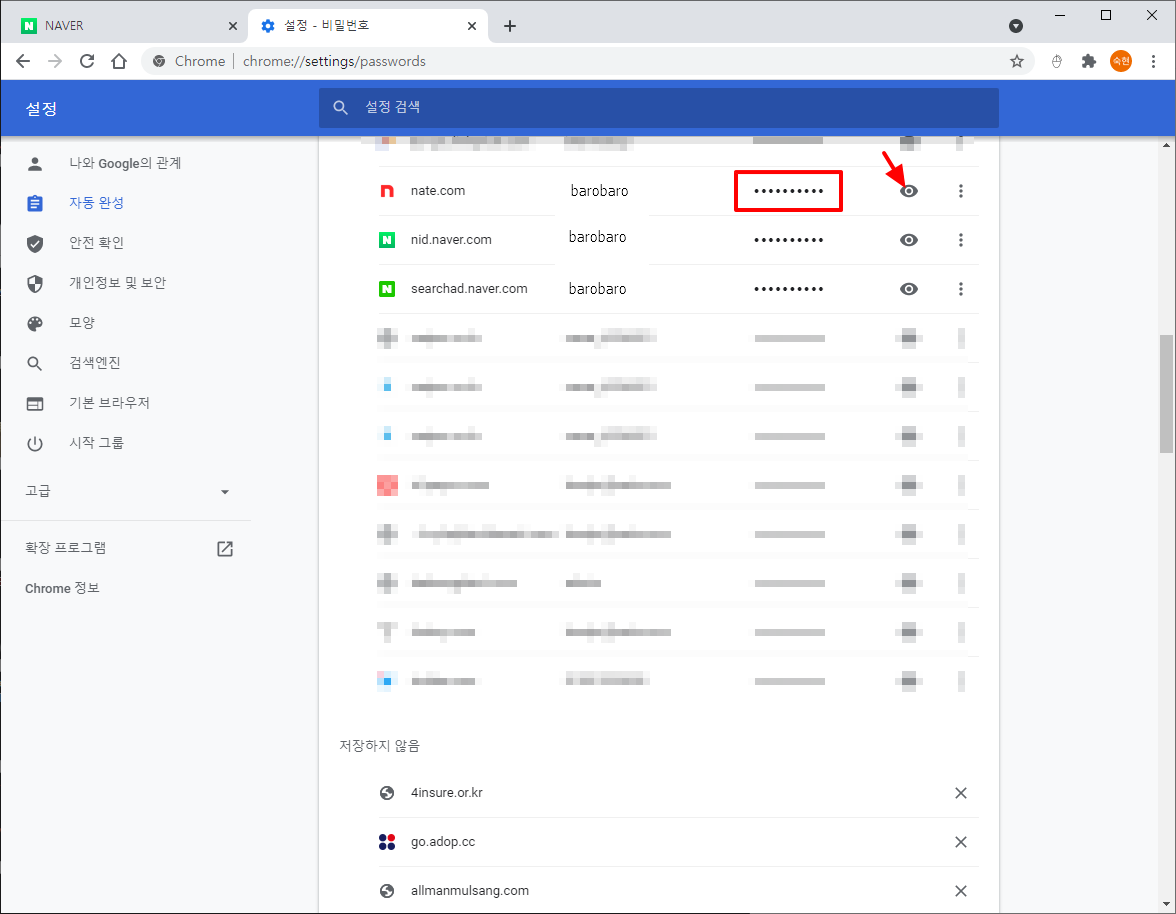Viewport: 1176px width, 914px height.
Task: Open 시작 그룹 startup settings
Action: click(96, 443)
